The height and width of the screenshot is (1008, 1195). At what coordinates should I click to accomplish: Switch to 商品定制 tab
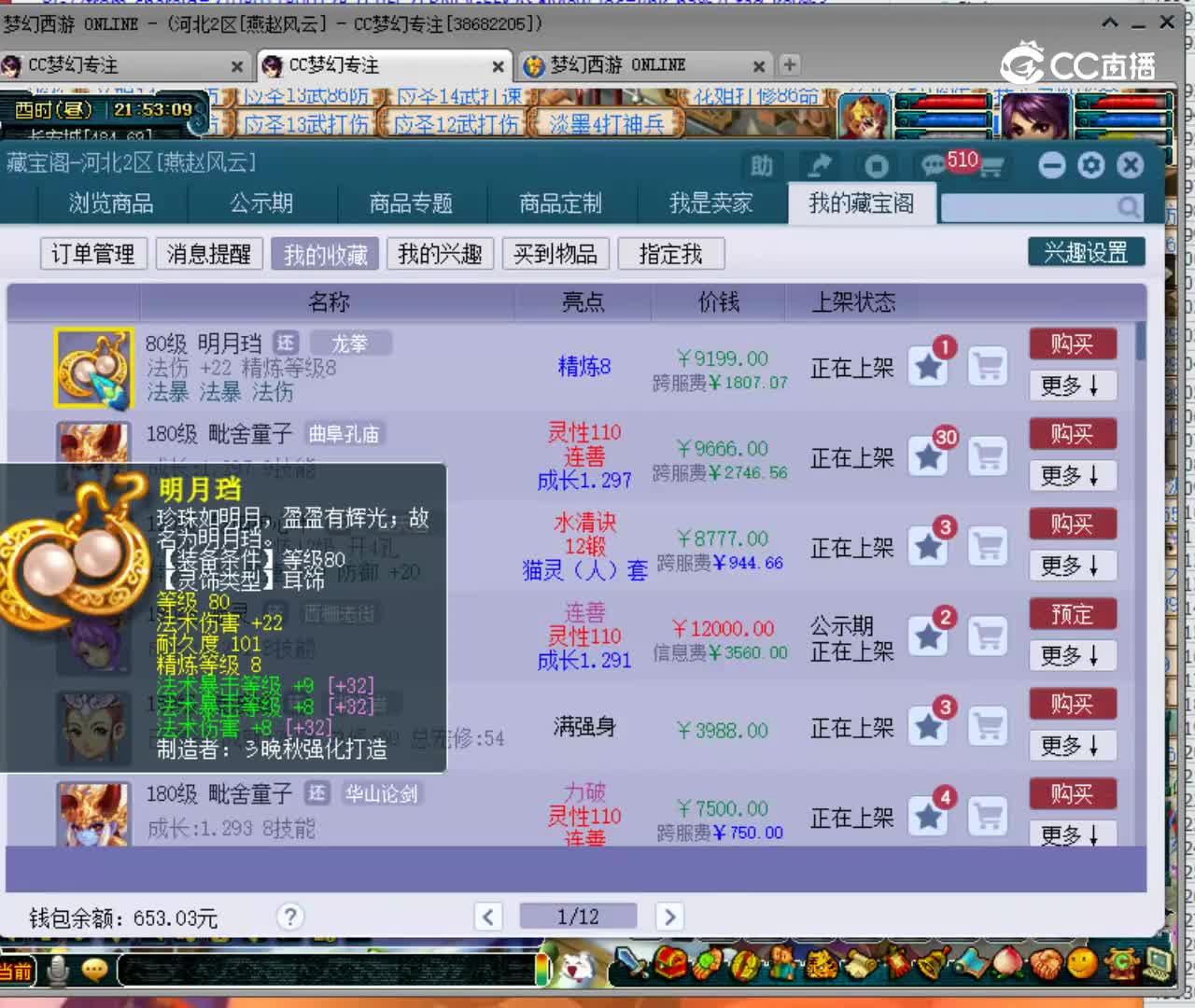coord(560,203)
